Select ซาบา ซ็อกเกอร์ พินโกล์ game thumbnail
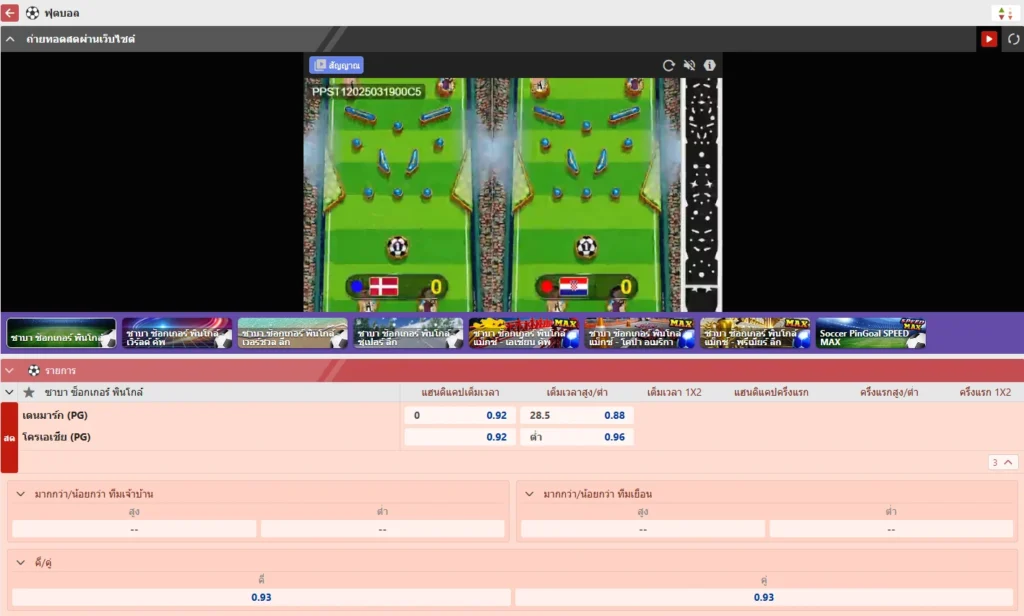 point(61,333)
